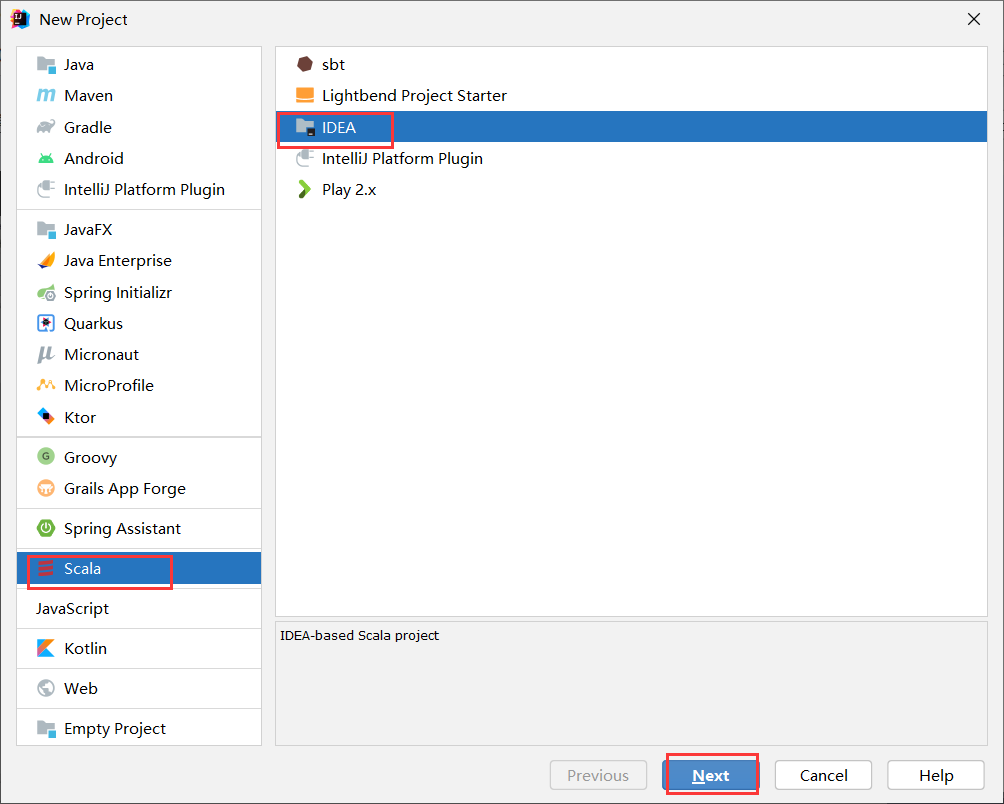
Task: Open Help for New Project
Action: coord(936,775)
